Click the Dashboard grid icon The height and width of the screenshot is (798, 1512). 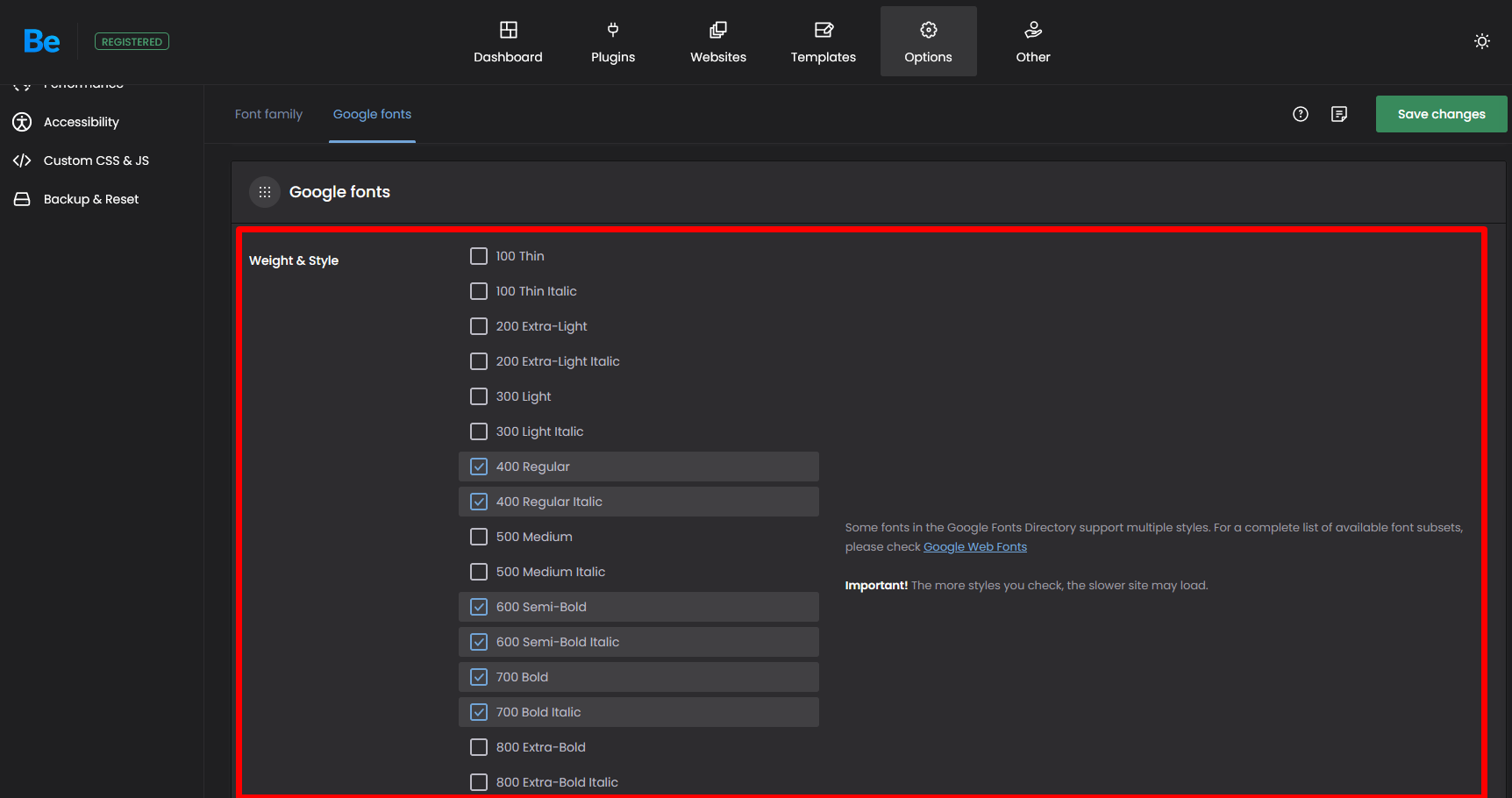click(x=508, y=30)
